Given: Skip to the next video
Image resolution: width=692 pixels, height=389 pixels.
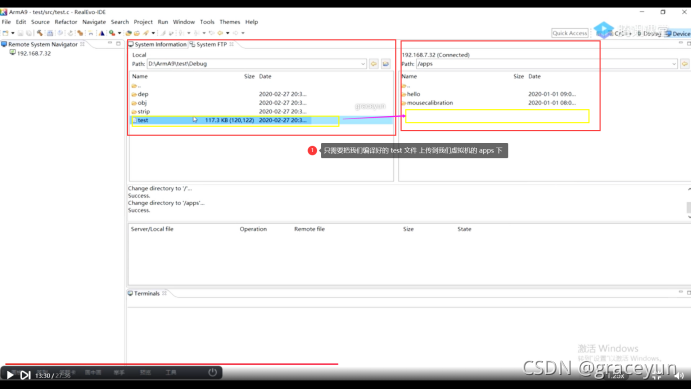Looking at the screenshot, I should point(25,375).
